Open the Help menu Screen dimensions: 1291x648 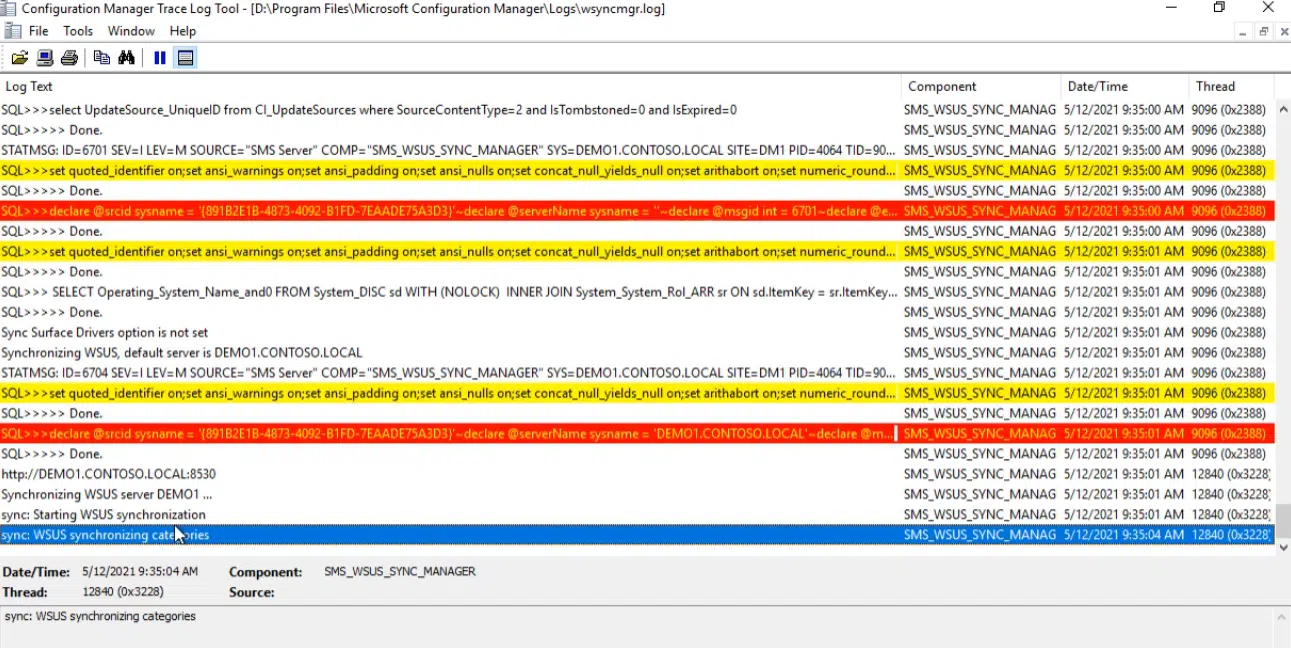click(x=182, y=31)
